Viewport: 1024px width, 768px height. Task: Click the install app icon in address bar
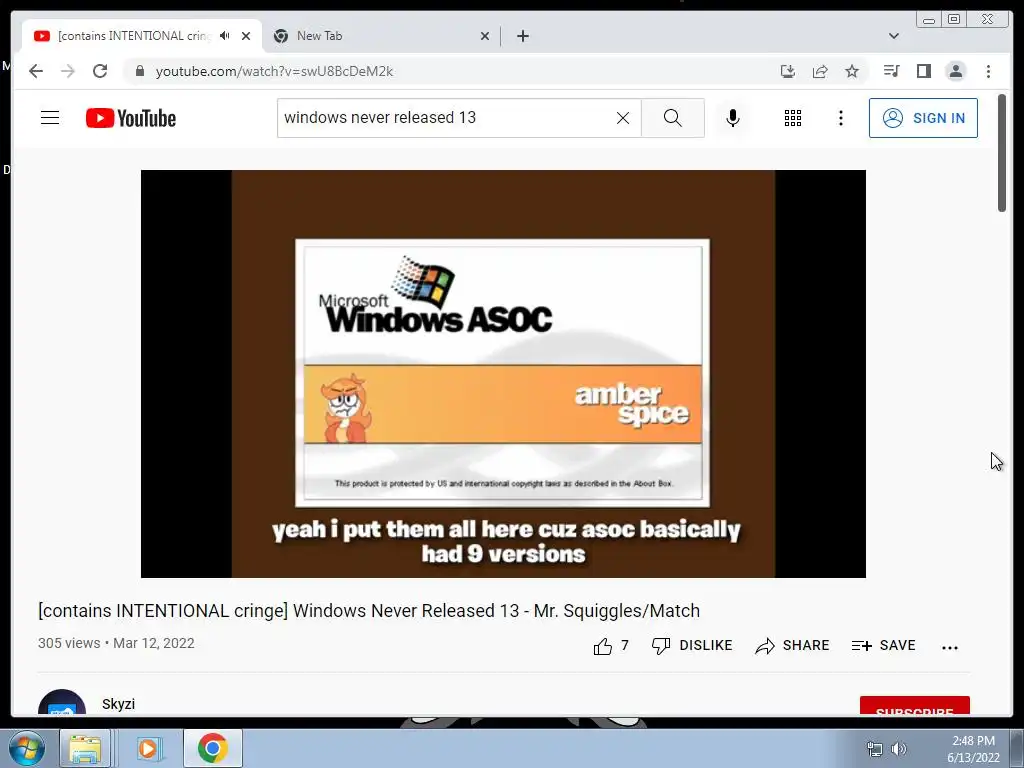click(788, 71)
